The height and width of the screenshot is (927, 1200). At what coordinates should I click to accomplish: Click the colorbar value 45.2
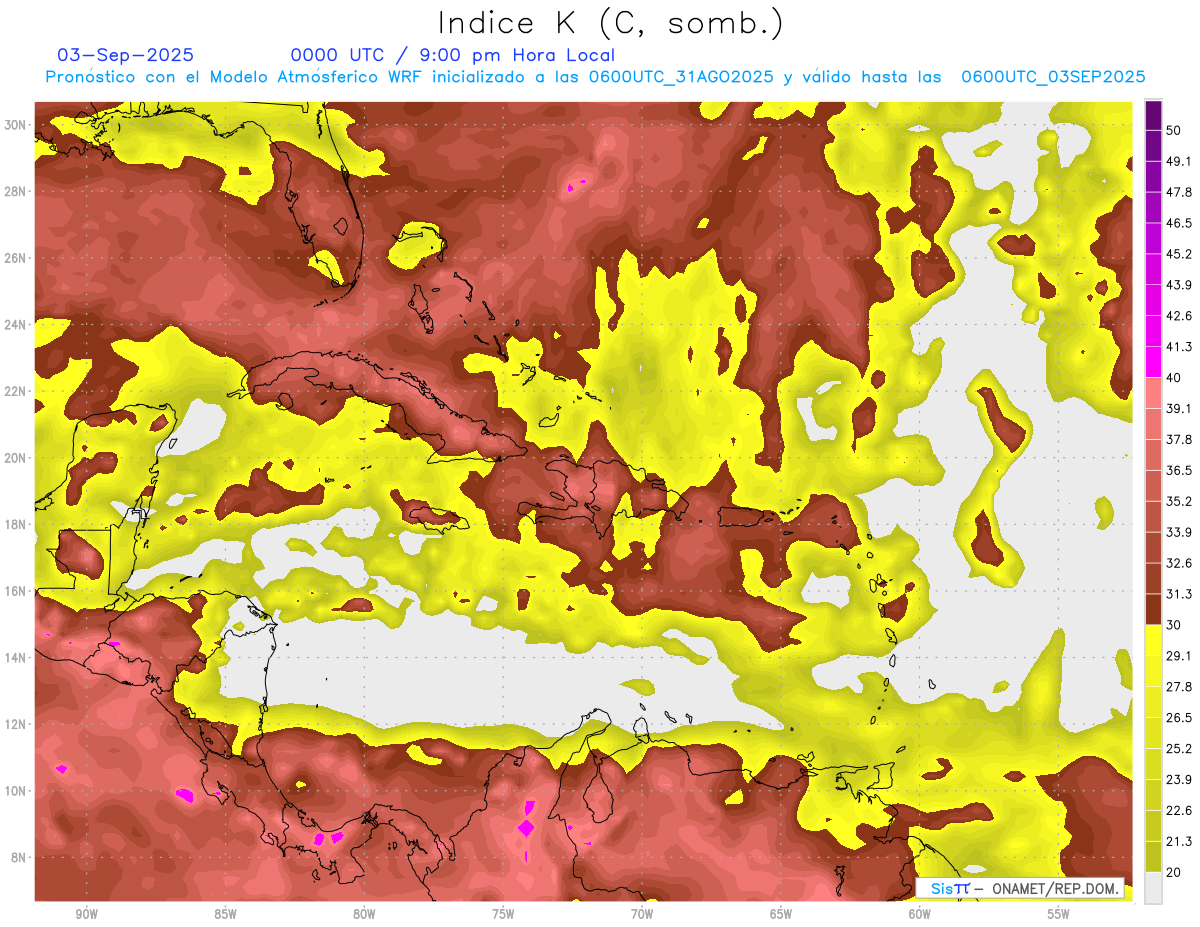(1178, 254)
